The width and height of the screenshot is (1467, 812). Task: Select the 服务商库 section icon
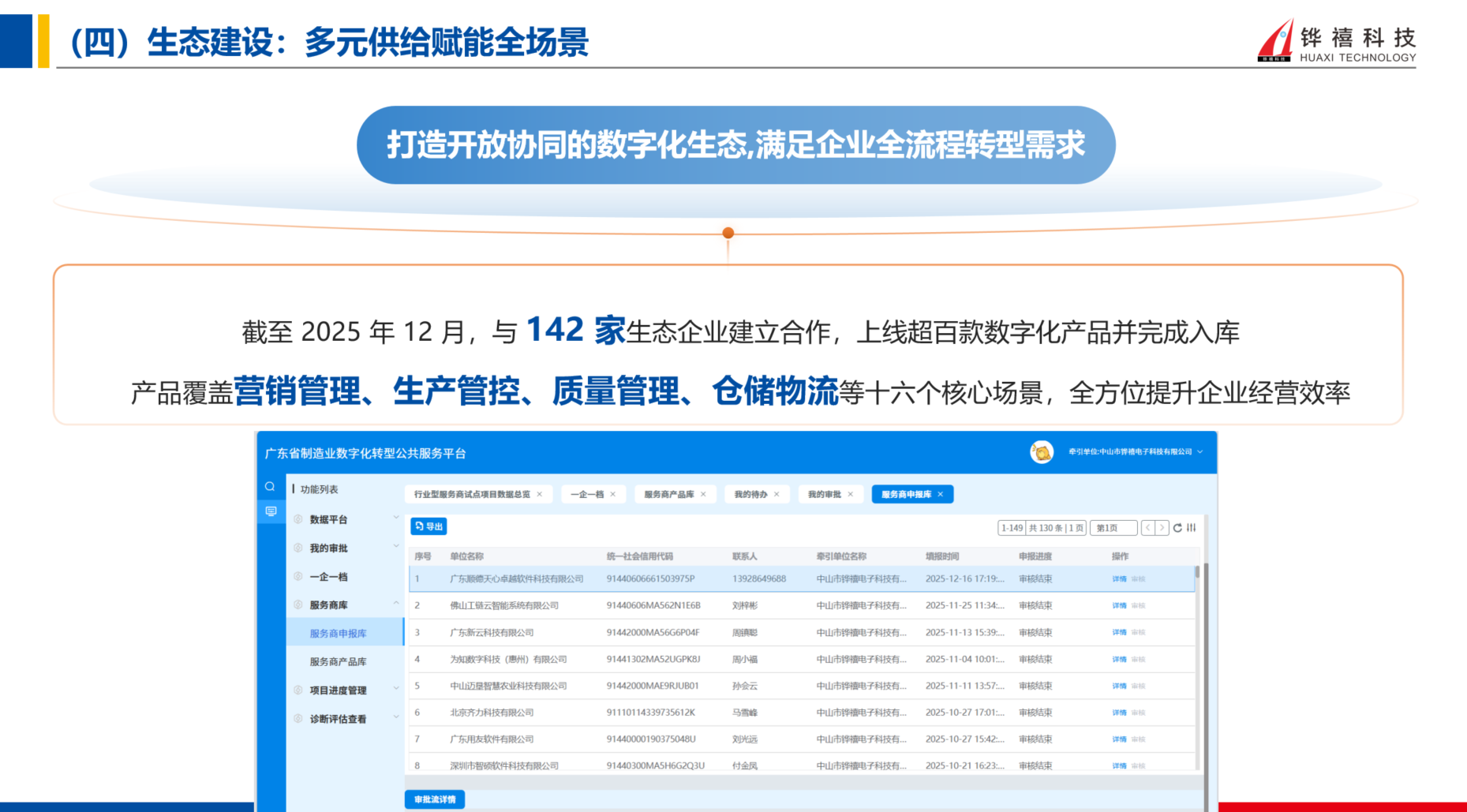click(x=298, y=604)
